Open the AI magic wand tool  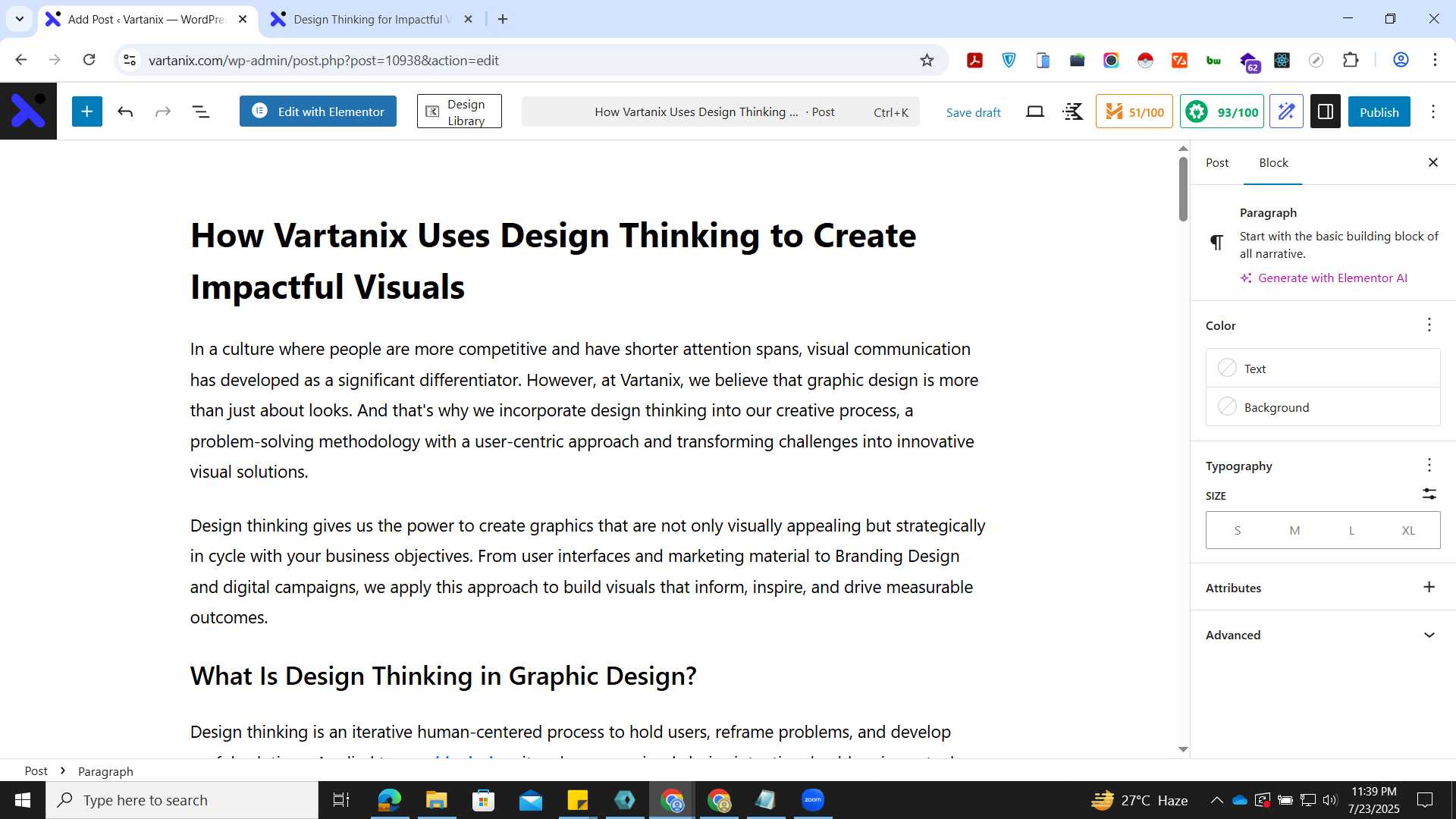pos(1286,112)
